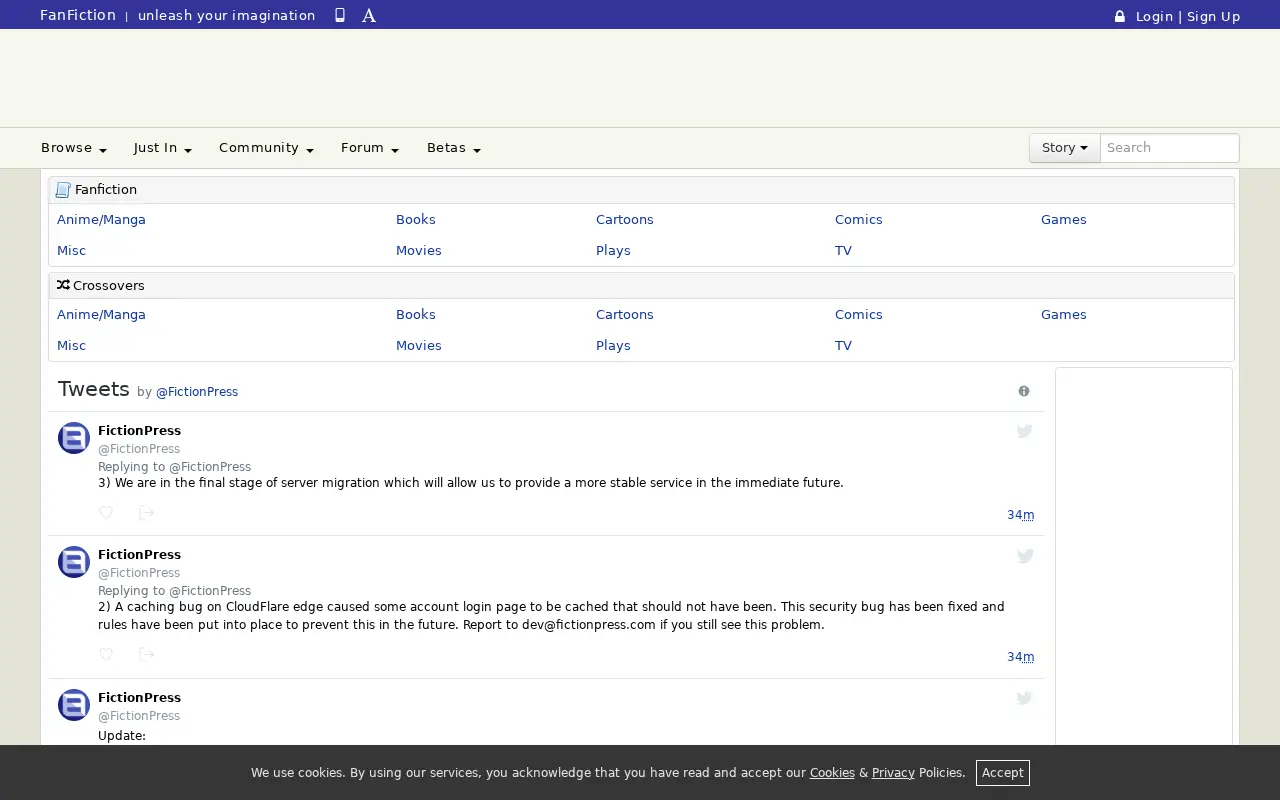Screen dimensions: 1280x800
Task: Open the Story search type dropdown
Action: click(x=1065, y=148)
